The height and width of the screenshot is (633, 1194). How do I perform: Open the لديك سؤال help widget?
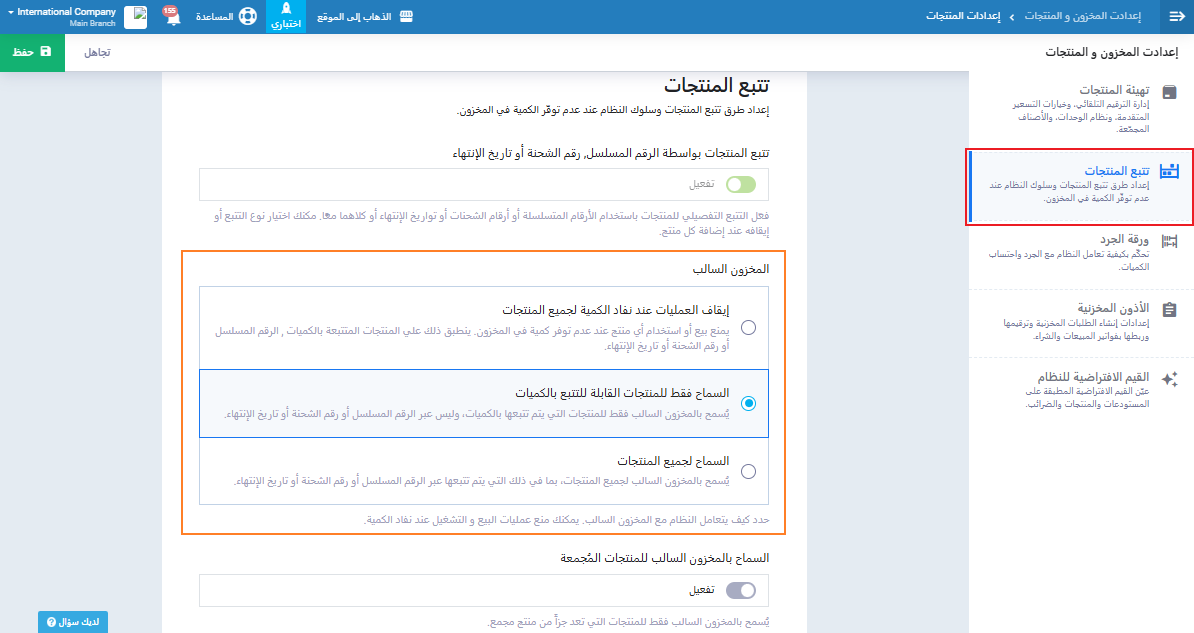[73, 622]
